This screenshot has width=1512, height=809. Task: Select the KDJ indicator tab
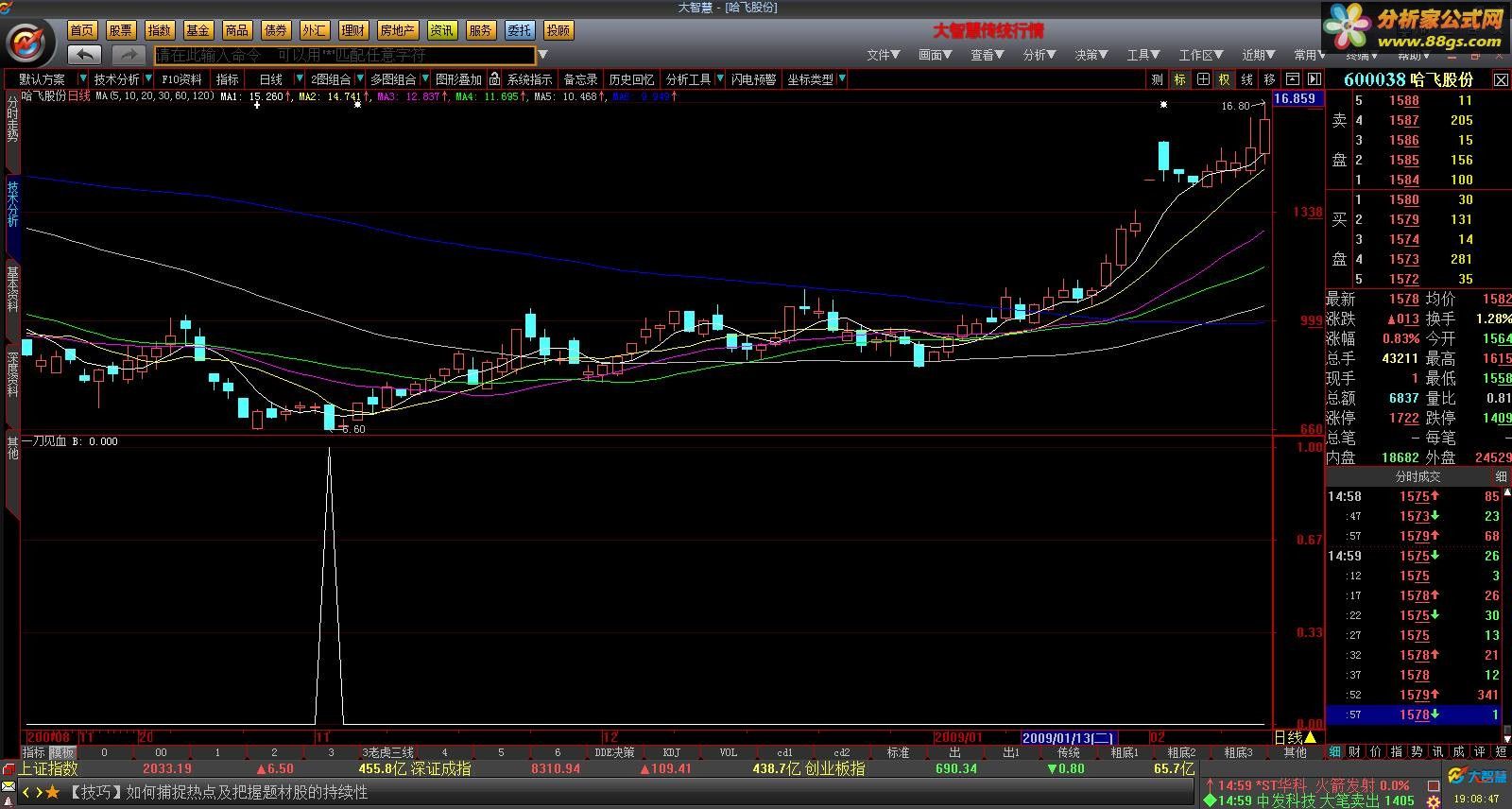click(672, 752)
